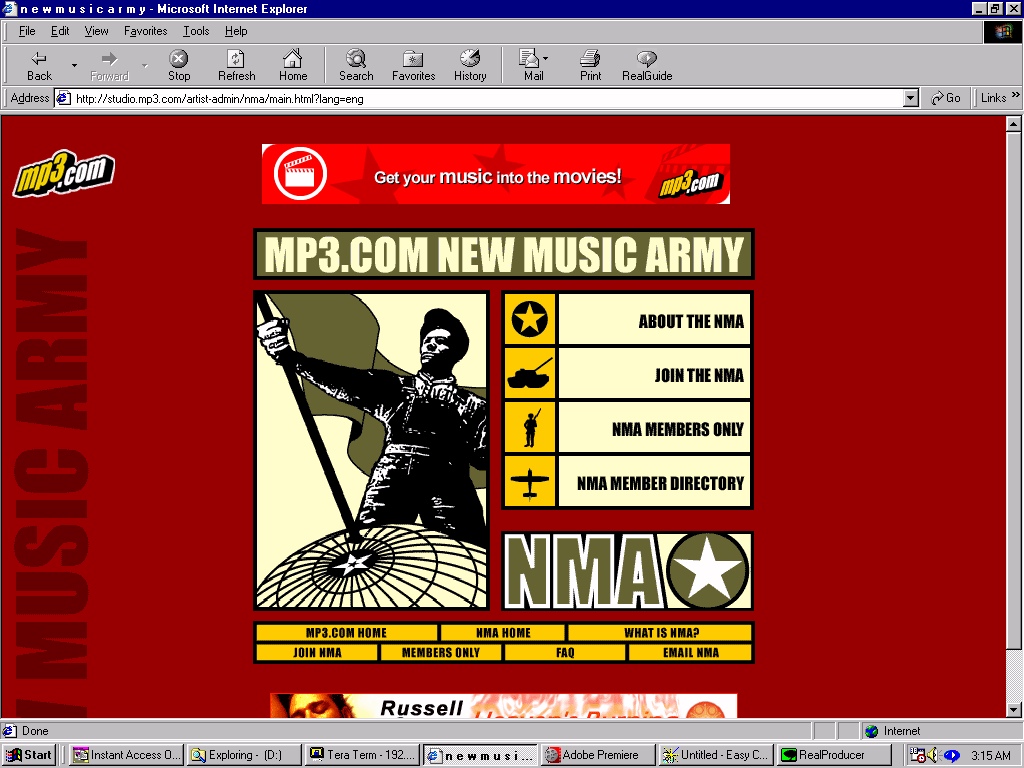Click the airplane icon beside NMA Member Directory
Image resolution: width=1024 pixels, height=768 pixels.
[530, 482]
